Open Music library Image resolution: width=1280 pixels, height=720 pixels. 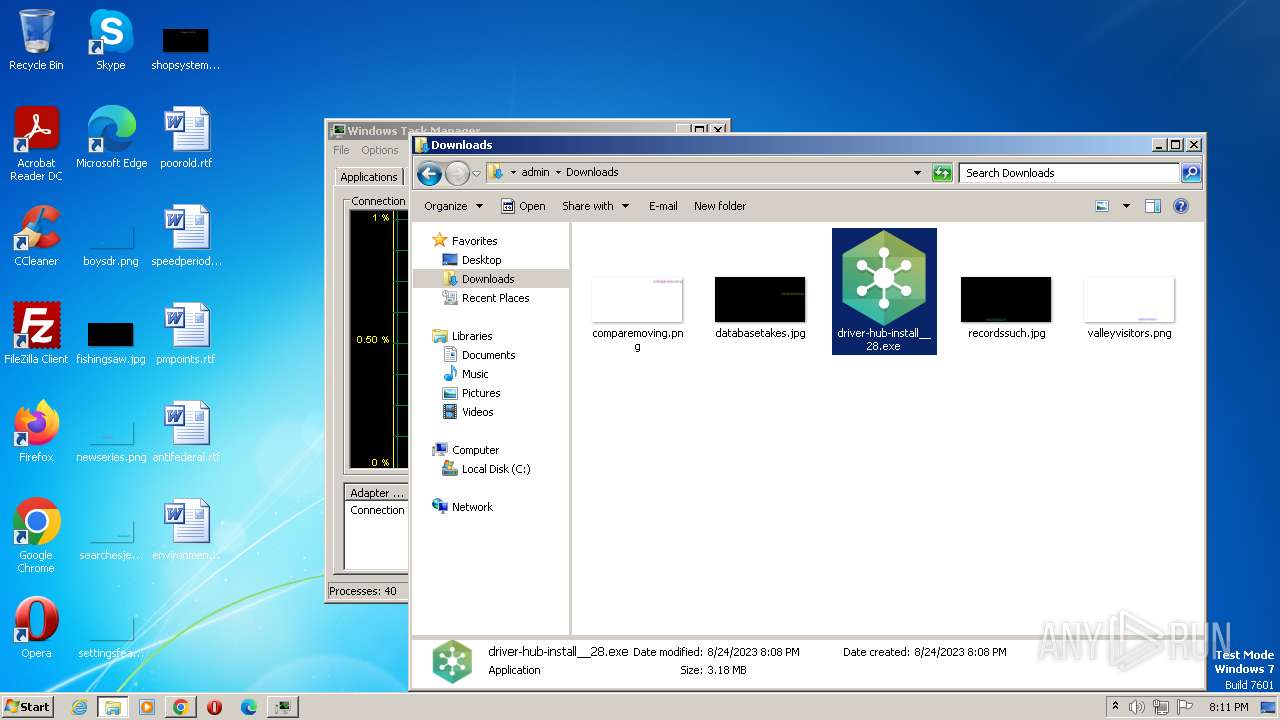click(x=475, y=374)
